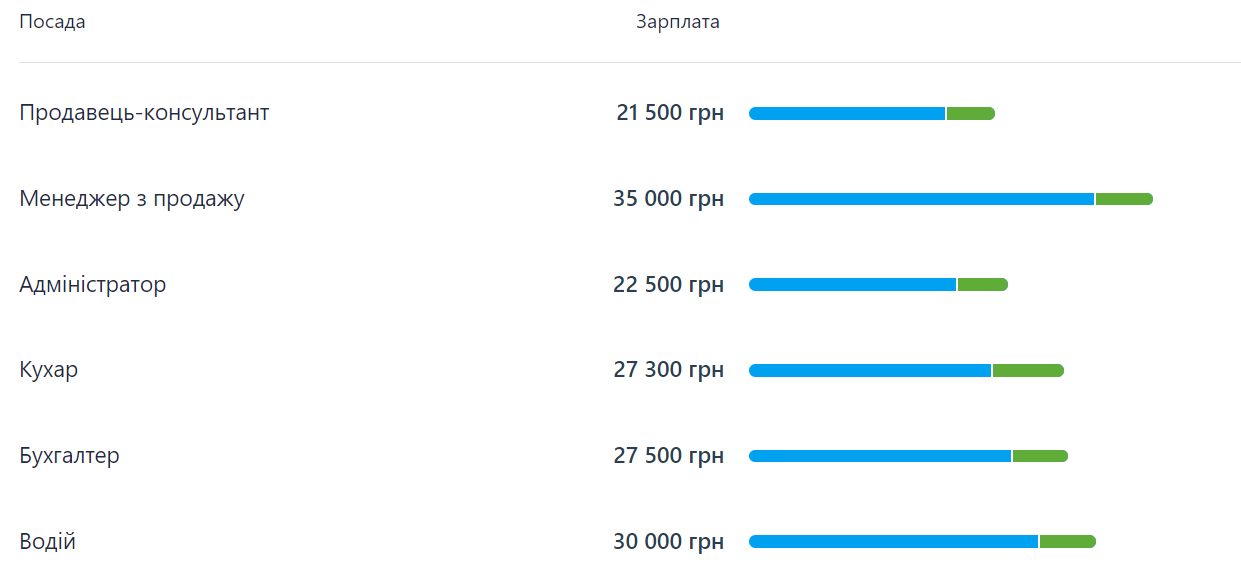1241x572 pixels.
Task: Click the 21 500 грн salary value
Action: pos(670,113)
